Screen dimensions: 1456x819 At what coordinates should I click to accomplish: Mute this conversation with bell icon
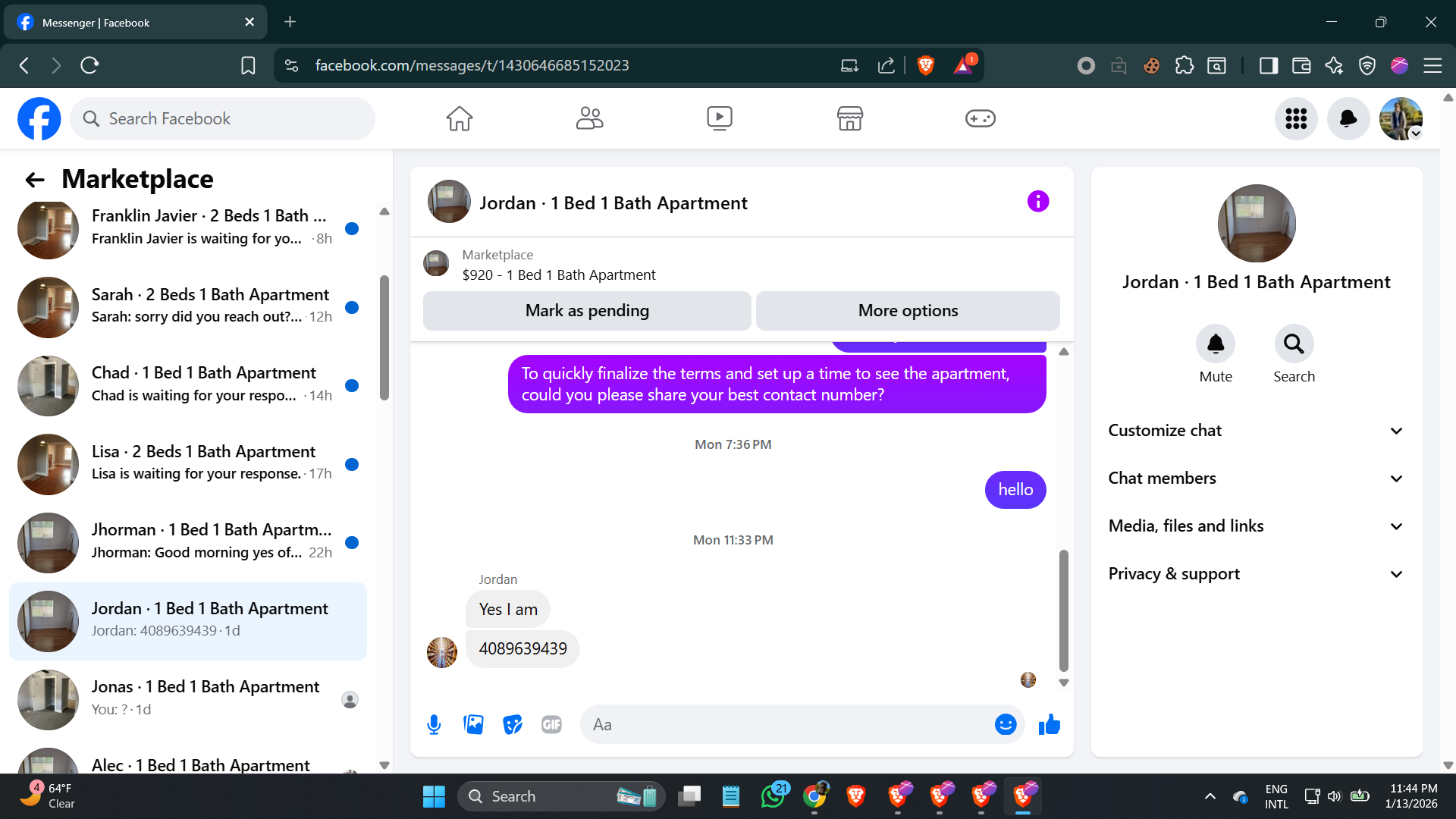1215,344
